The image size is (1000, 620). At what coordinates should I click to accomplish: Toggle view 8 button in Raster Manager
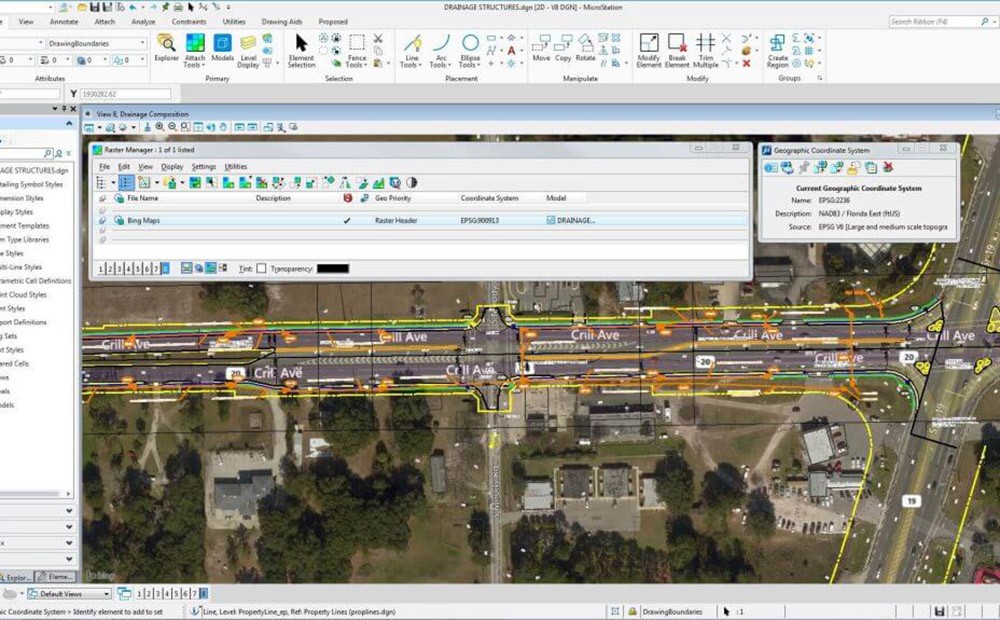tap(164, 268)
